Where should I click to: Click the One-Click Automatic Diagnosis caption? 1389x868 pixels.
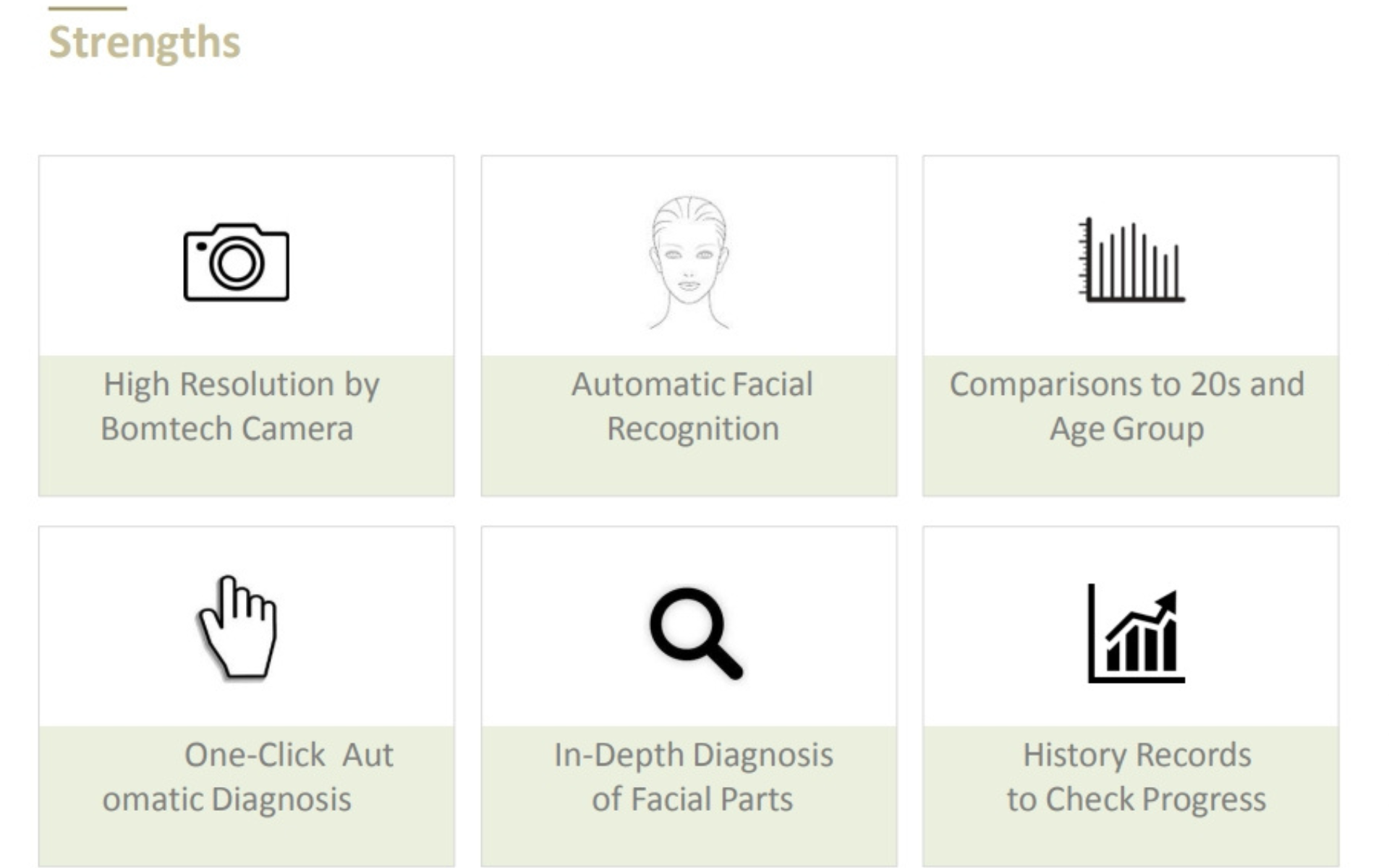248,777
